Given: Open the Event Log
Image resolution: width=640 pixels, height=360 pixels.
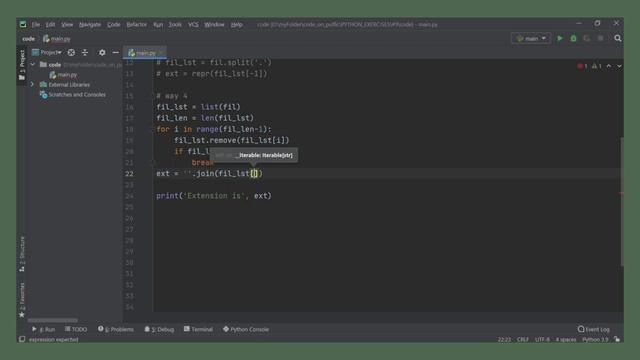Looking at the screenshot, I should click(x=594, y=329).
